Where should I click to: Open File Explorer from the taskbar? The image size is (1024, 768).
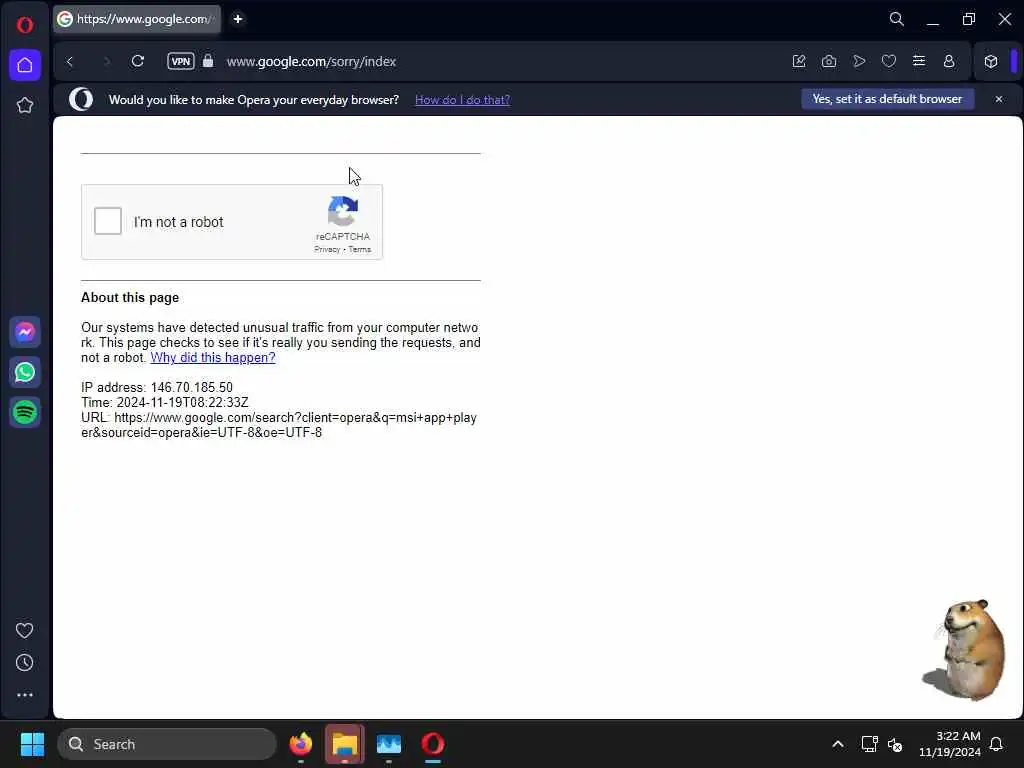[x=344, y=744]
